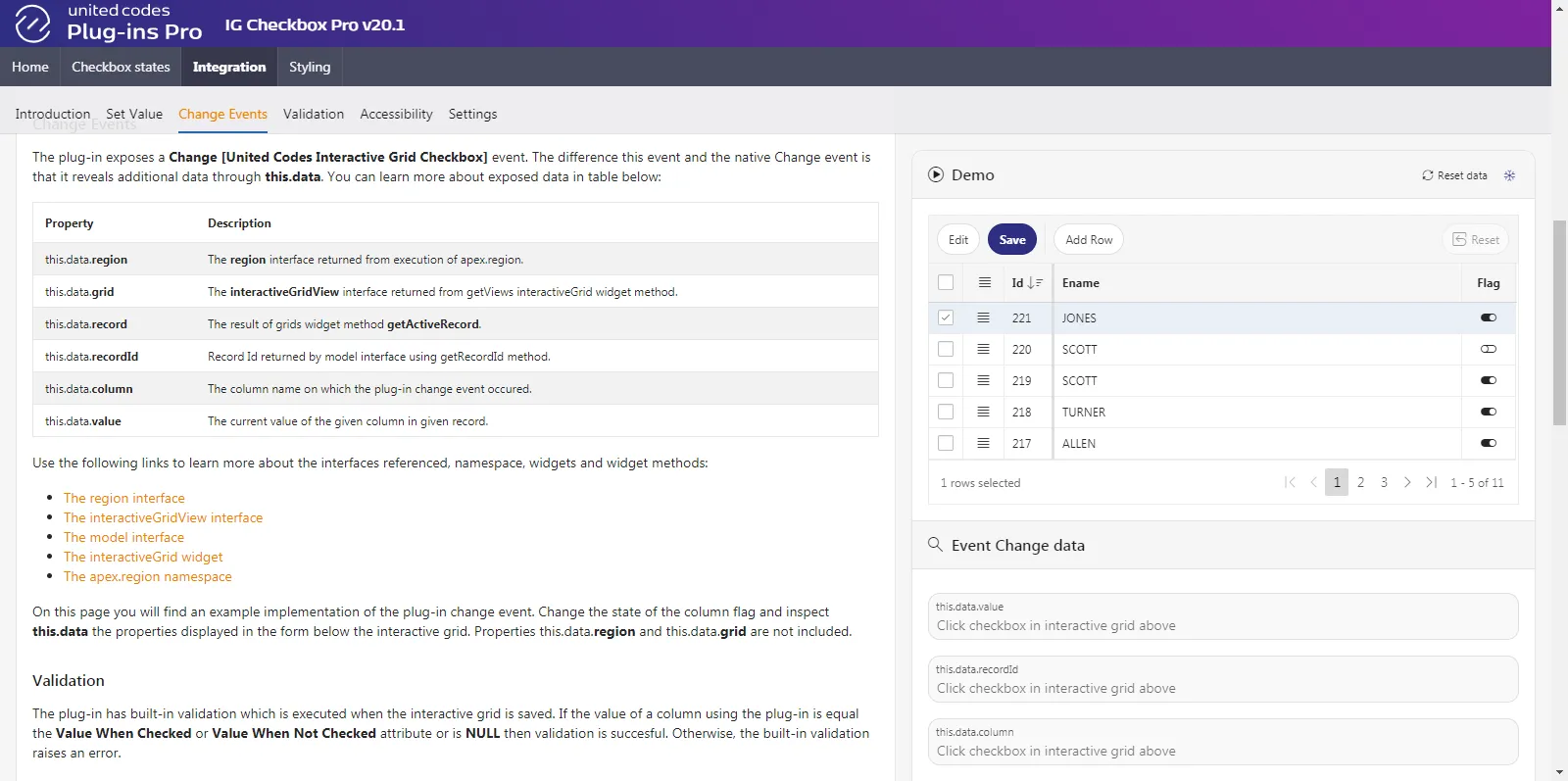Turn off the Flag switch for ALLEN
The width and height of the screenshot is (1568, 781).
(x=1488, y=443)
